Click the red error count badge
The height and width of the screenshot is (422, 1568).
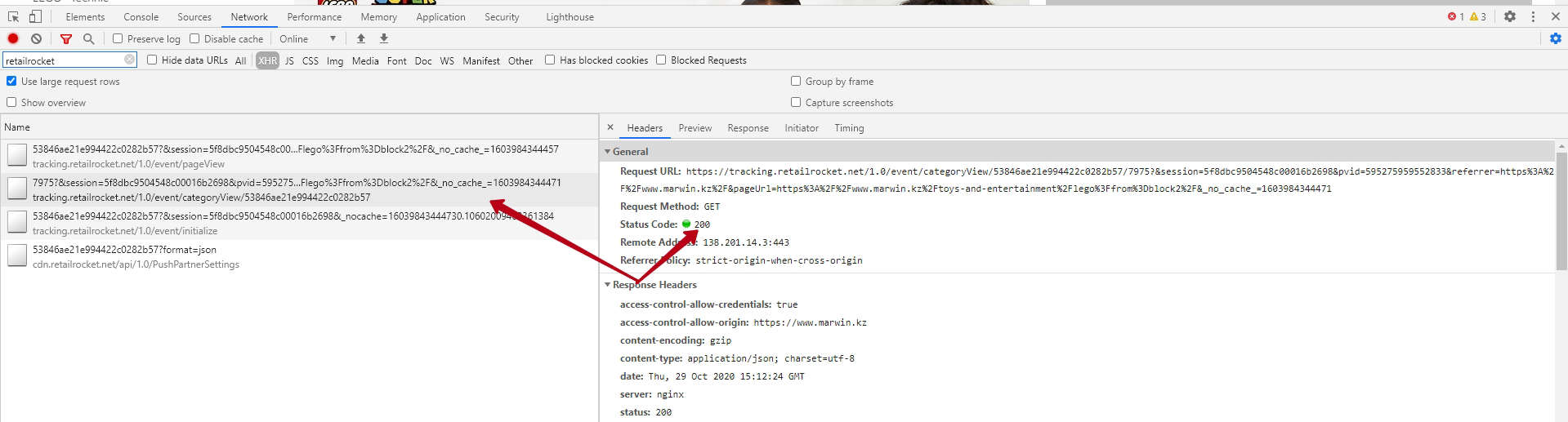click(x=1455, y=16)
